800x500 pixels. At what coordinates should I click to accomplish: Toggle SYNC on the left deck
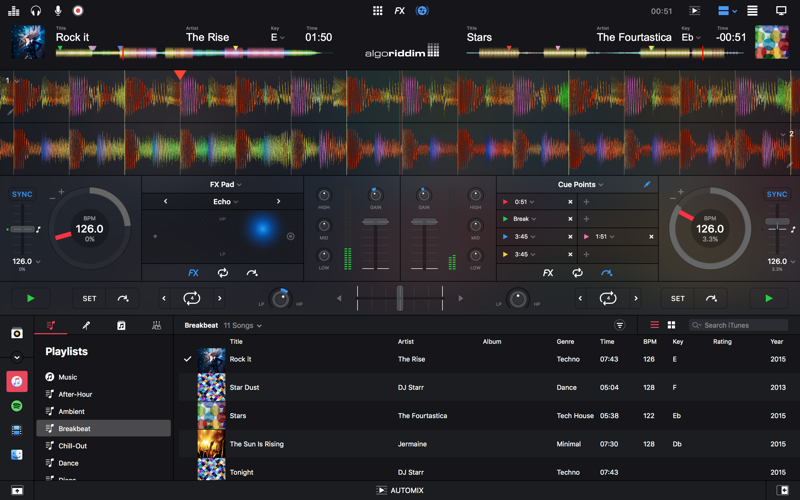point(22,195)
